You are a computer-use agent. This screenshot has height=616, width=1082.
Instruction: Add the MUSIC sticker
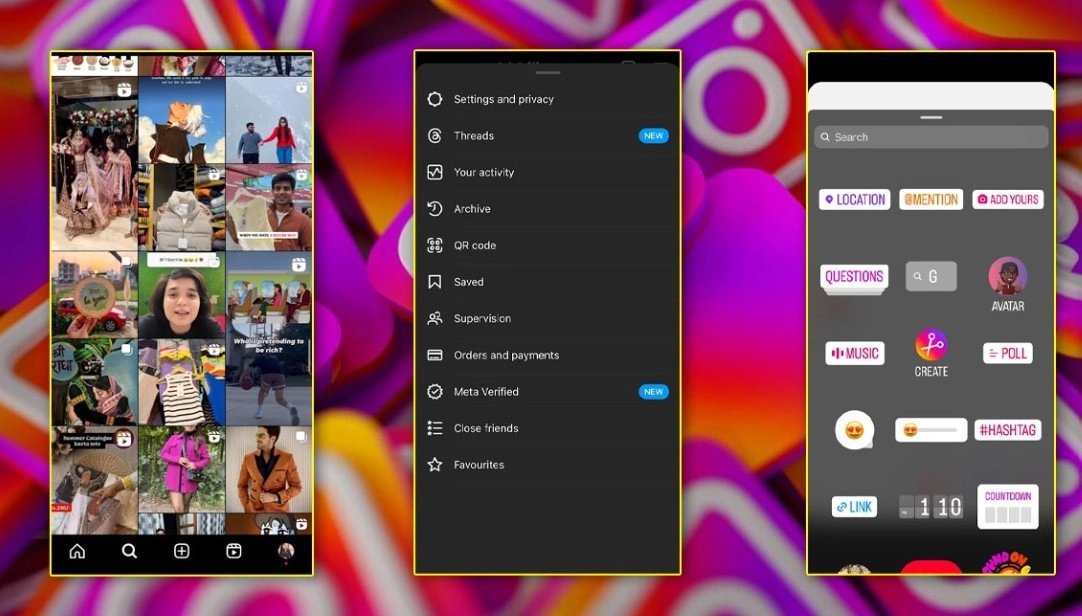tap(854, 353)
